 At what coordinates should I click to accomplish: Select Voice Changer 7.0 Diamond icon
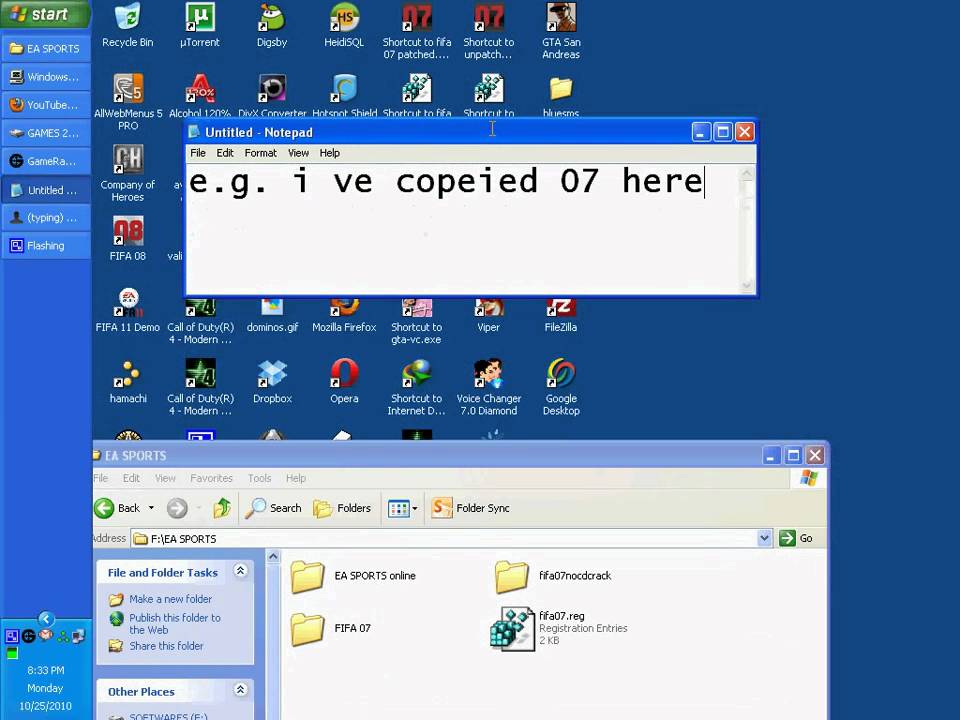click(489, 387)
